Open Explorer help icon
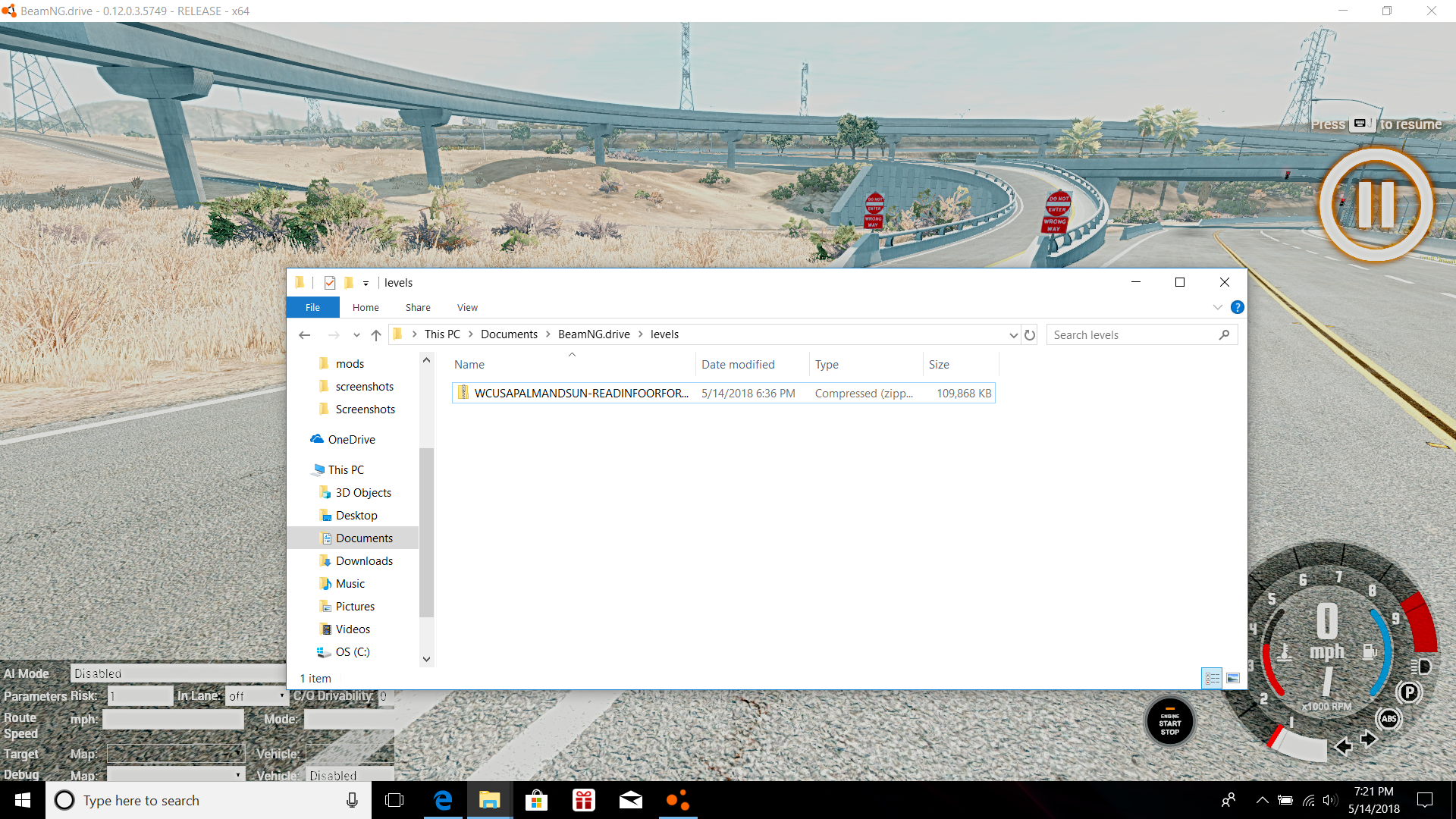This screenshot has height=819, width=1456. tap(1238, 307)
